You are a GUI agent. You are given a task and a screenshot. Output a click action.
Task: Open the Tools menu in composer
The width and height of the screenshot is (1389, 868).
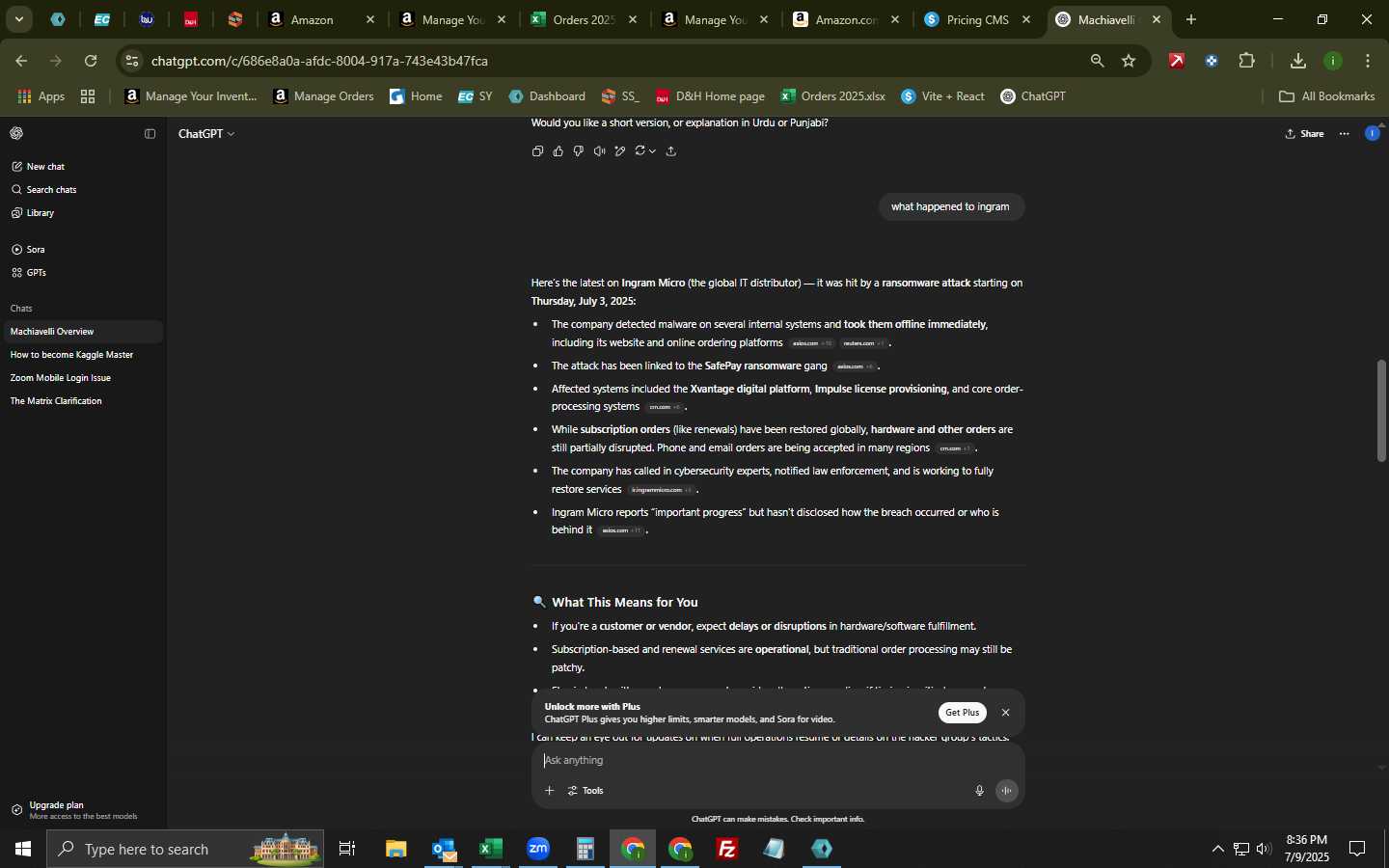pos(586,791)
